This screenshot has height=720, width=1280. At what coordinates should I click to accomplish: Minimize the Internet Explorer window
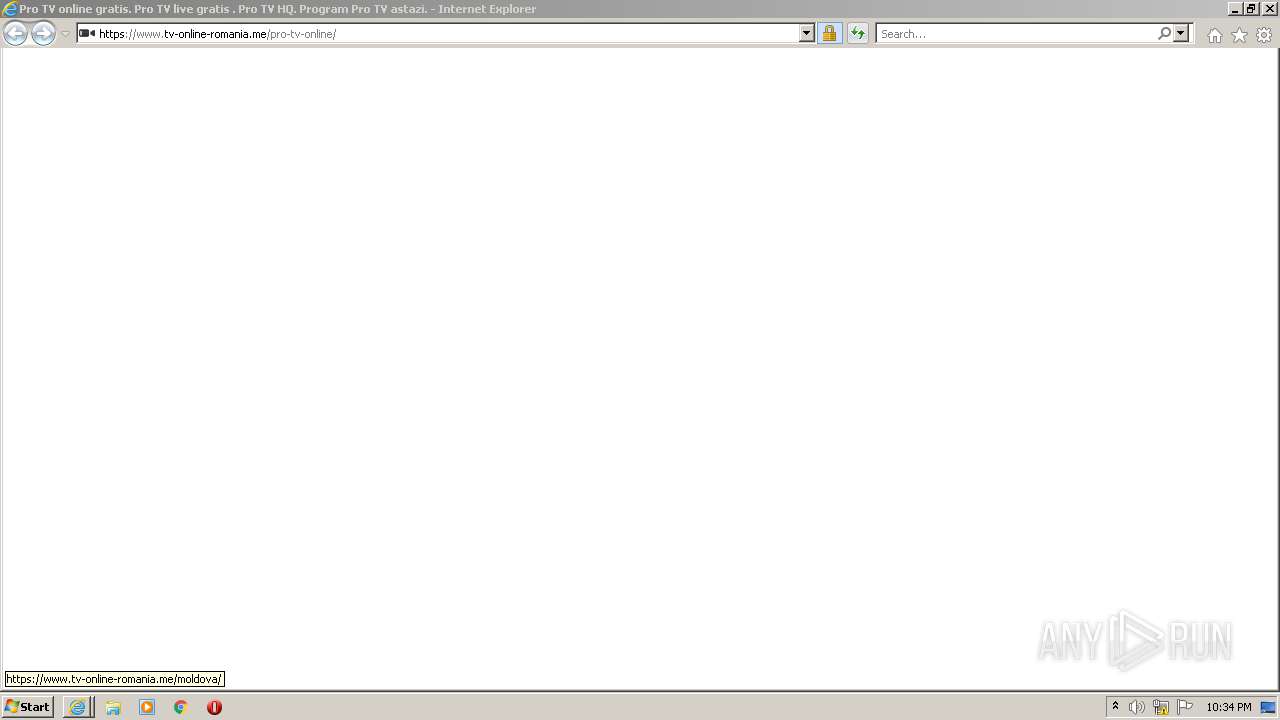(1235, 9)
